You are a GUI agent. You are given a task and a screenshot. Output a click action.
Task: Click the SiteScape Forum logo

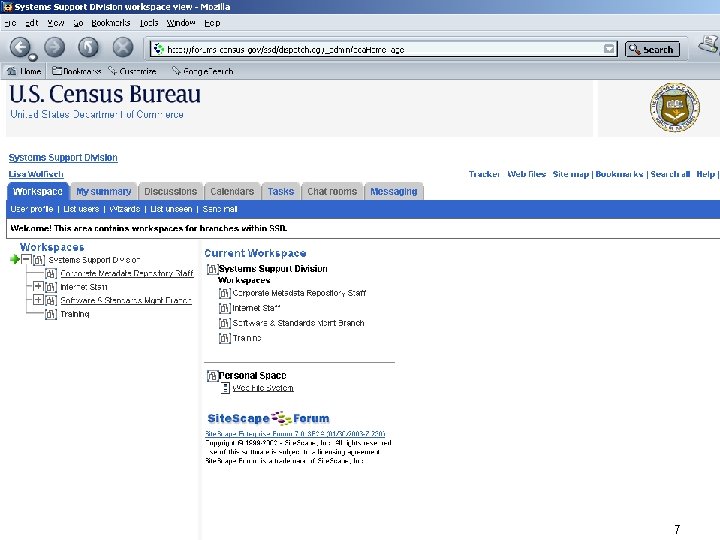click(x=268, y=418)
